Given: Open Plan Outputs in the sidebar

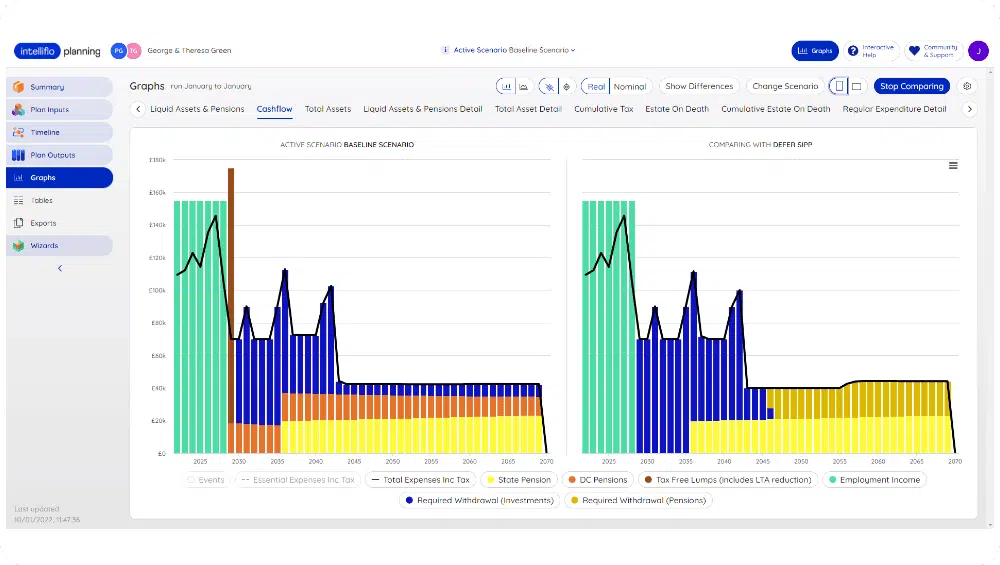Looking at the screenshot, I should [x=60, y=155].
